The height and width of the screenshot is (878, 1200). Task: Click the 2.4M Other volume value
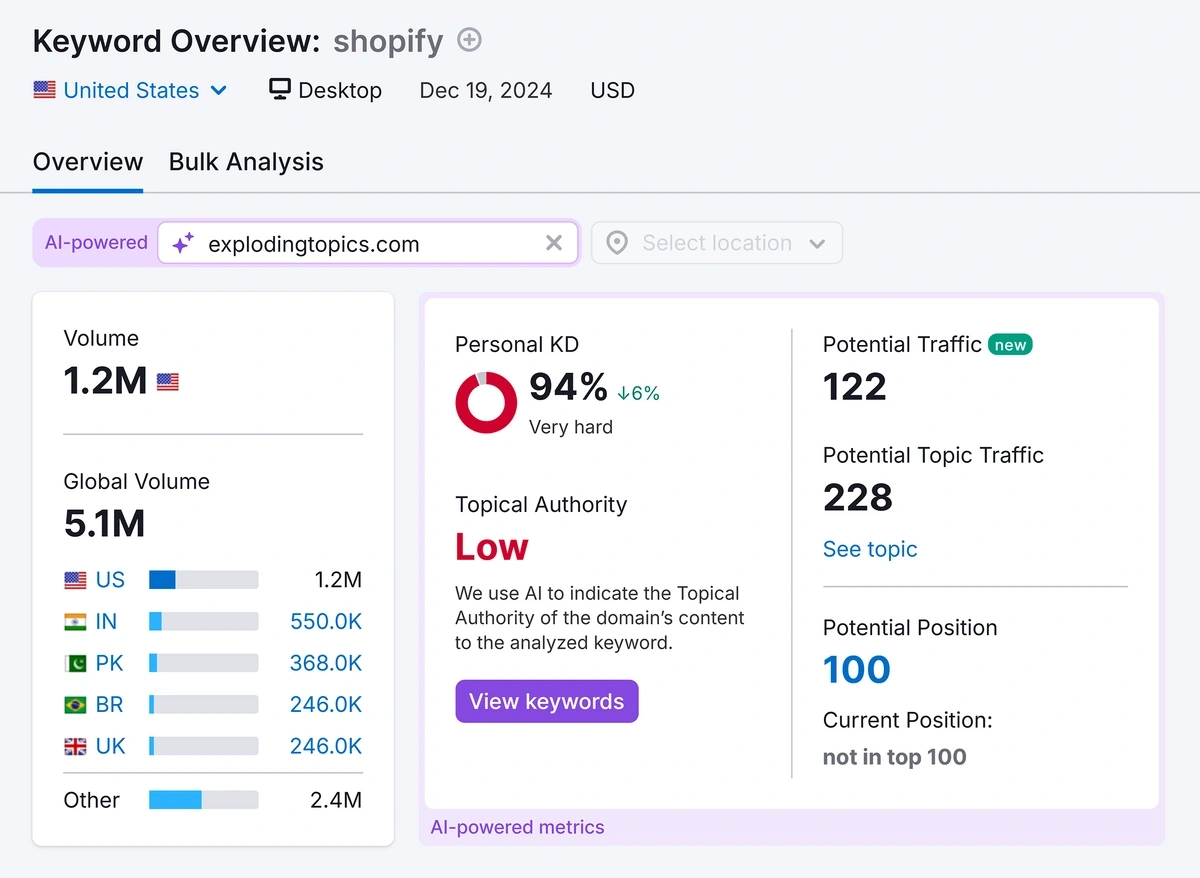337,800
